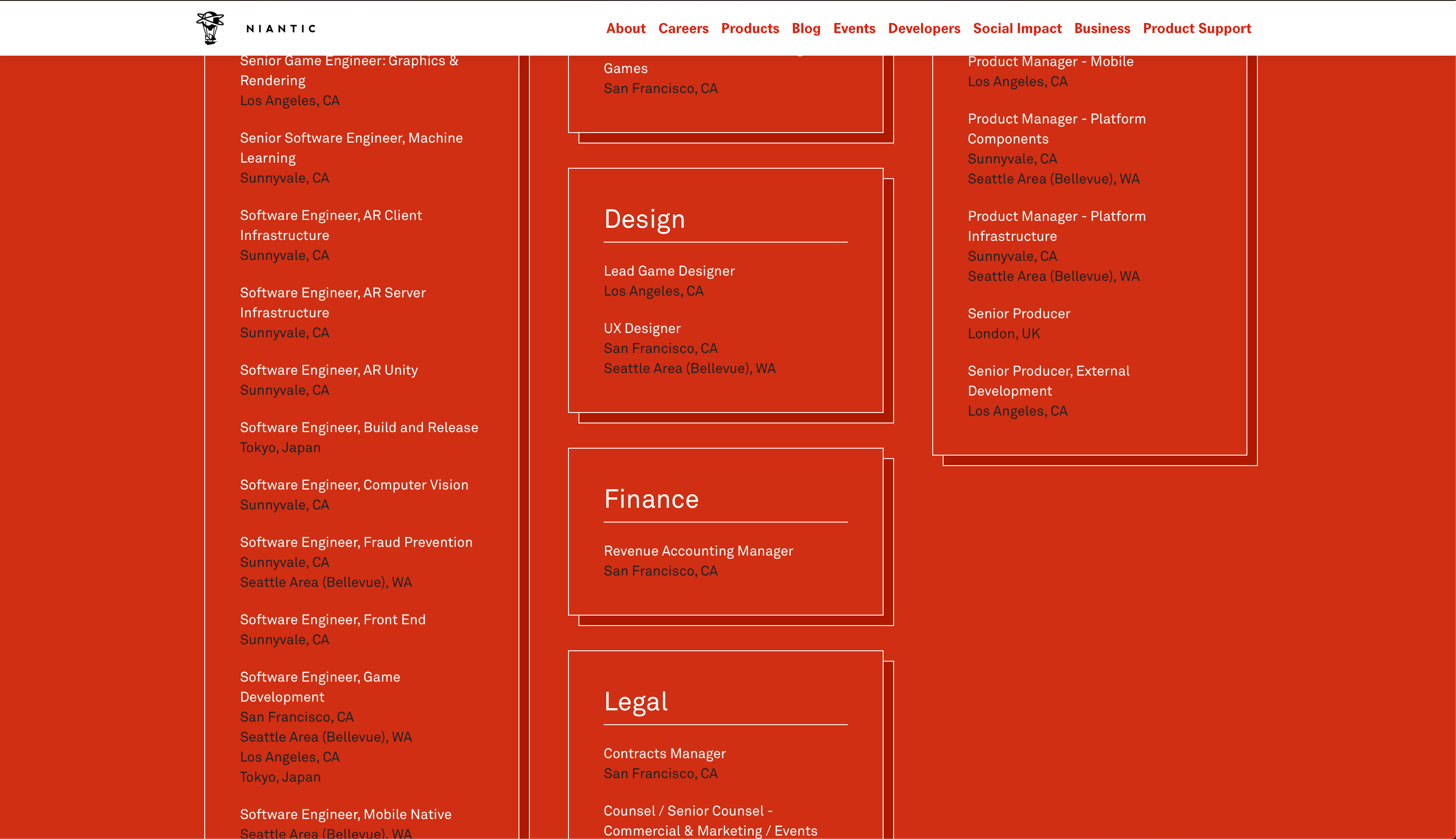Navigate to the Blog page
Viewport: 1456px width, 839px height.
[x=806, y=28]
